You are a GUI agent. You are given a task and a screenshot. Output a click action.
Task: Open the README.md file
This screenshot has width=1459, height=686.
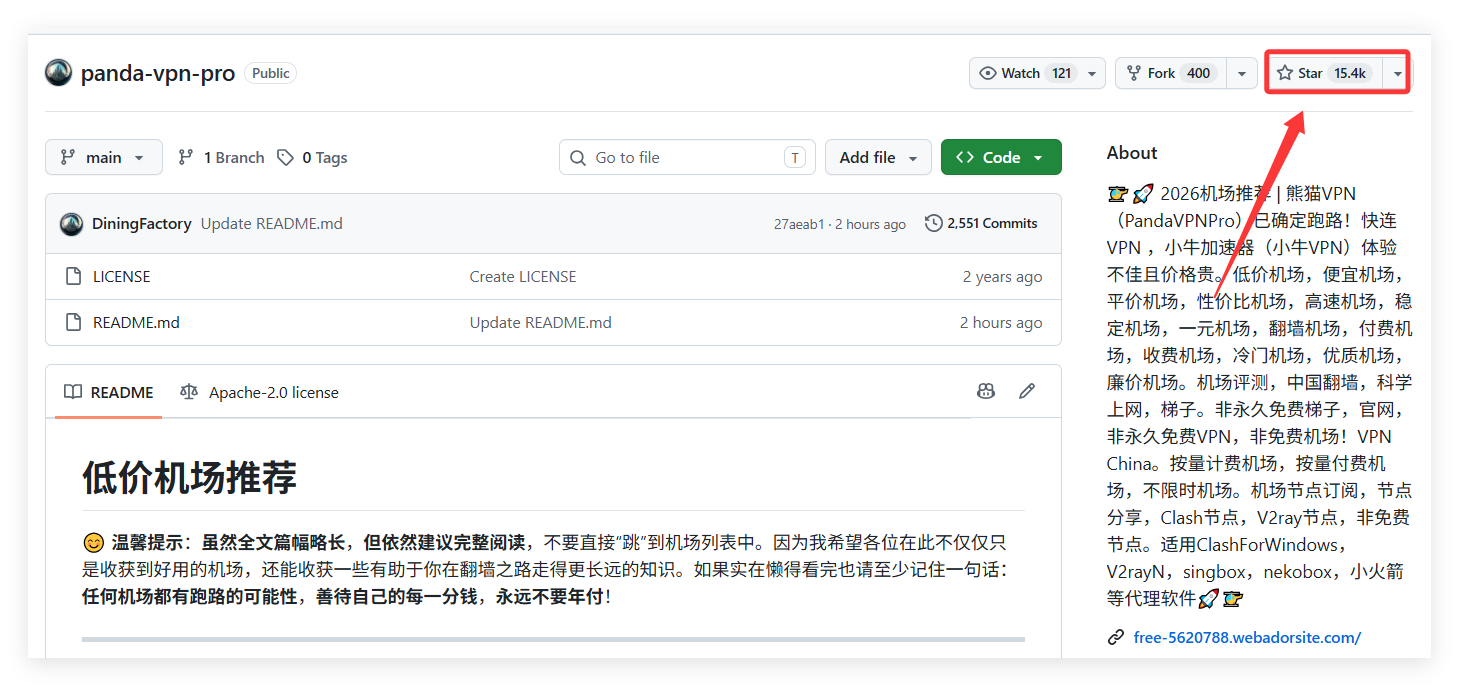coord(136,323)
